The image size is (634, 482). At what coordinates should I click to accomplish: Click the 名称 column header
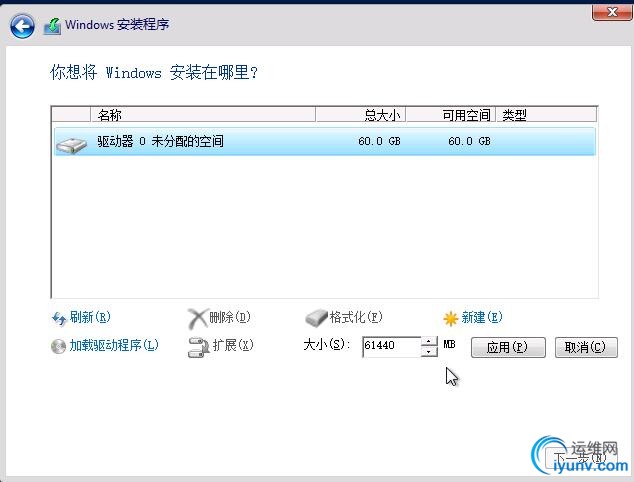coord(203,115)
